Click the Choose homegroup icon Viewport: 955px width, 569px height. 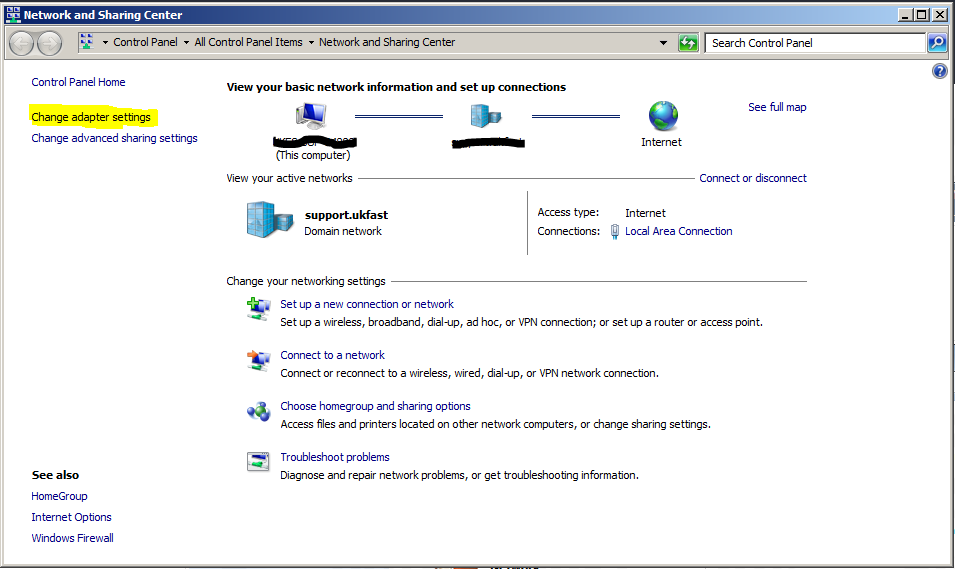pos(258,411)
